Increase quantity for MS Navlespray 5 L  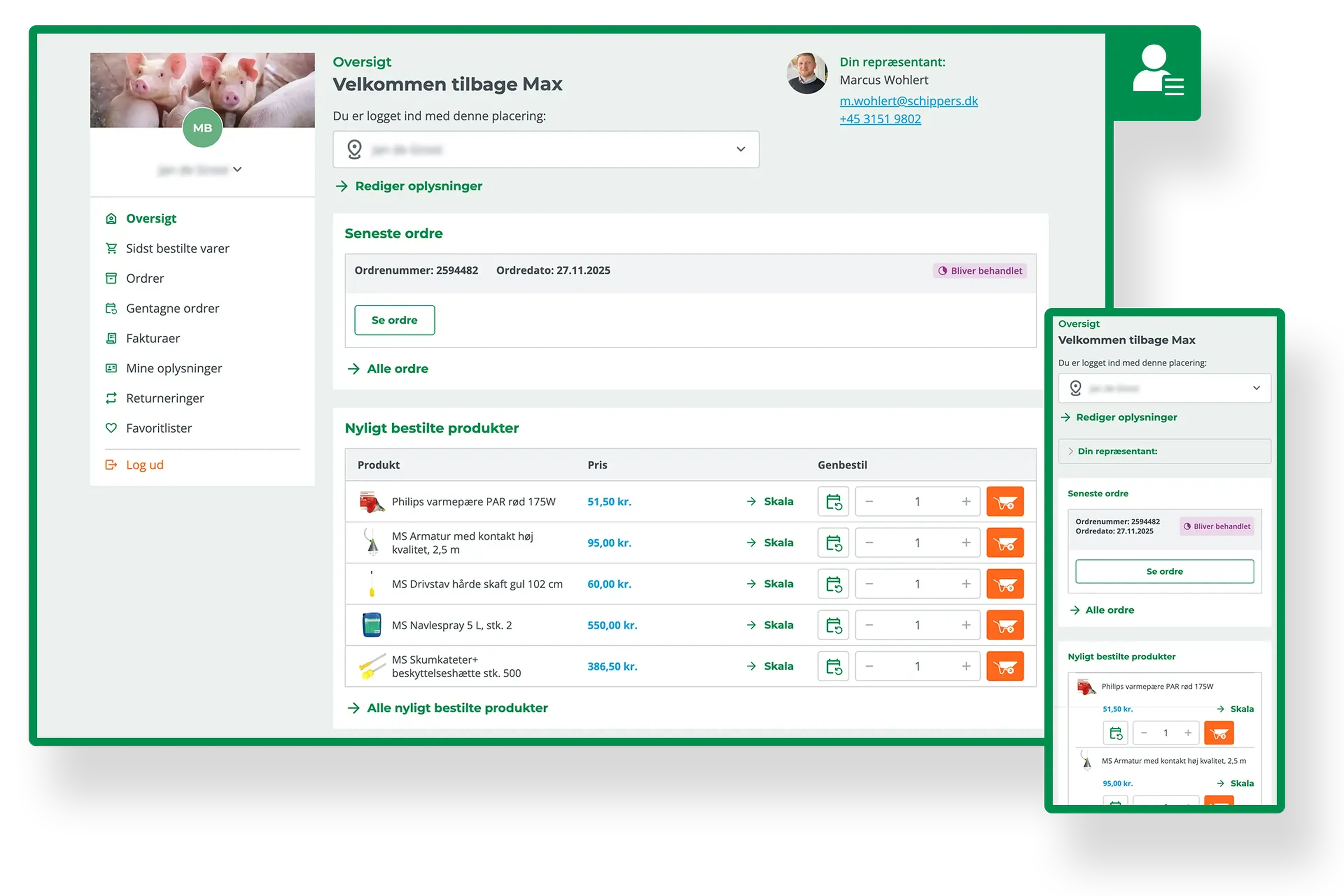pyautogui.click(x=966, y=625)
